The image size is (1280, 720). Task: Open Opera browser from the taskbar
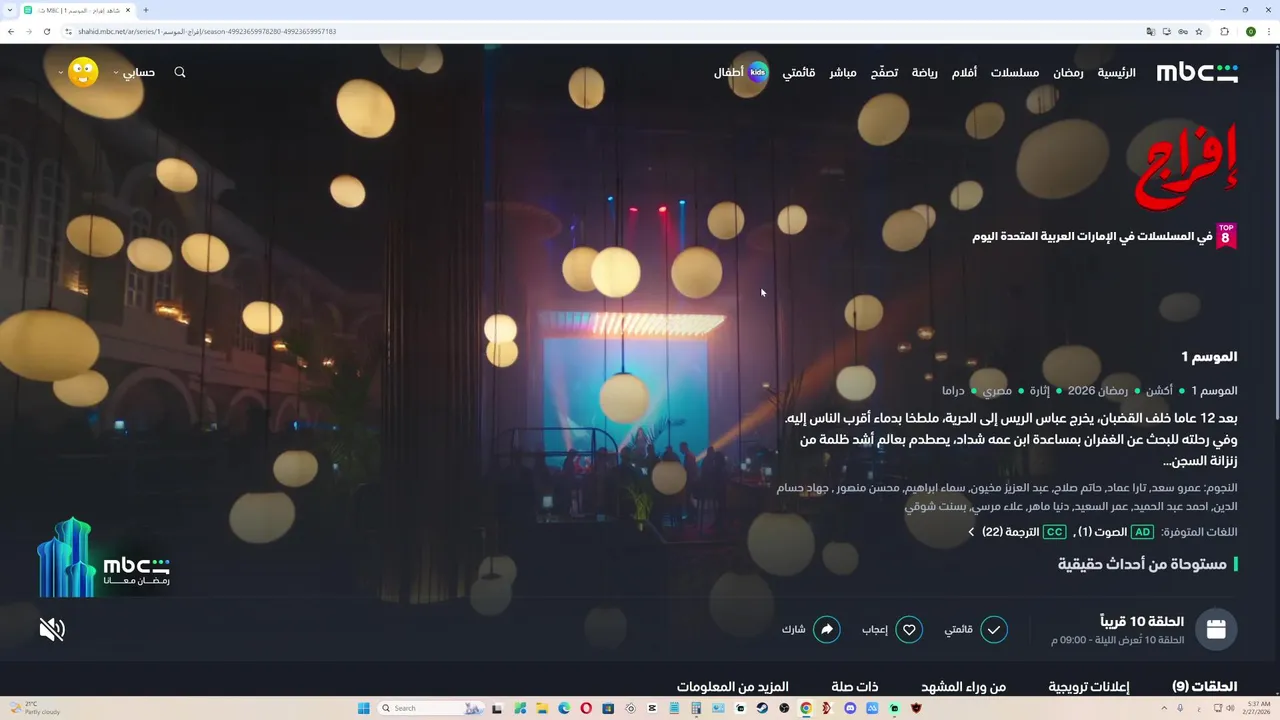pos(586,708)
